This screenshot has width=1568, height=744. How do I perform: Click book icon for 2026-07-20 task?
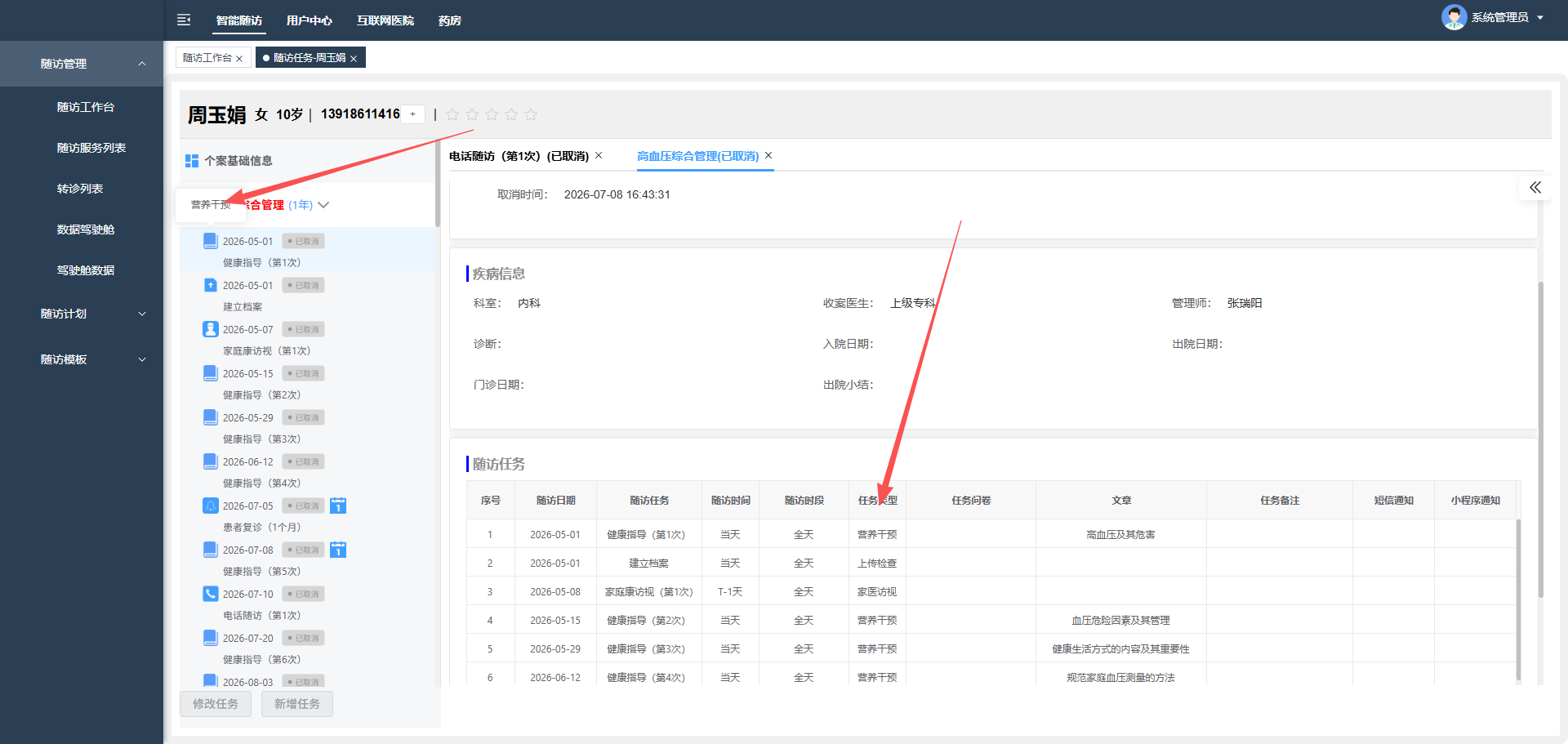pos(211,638)
